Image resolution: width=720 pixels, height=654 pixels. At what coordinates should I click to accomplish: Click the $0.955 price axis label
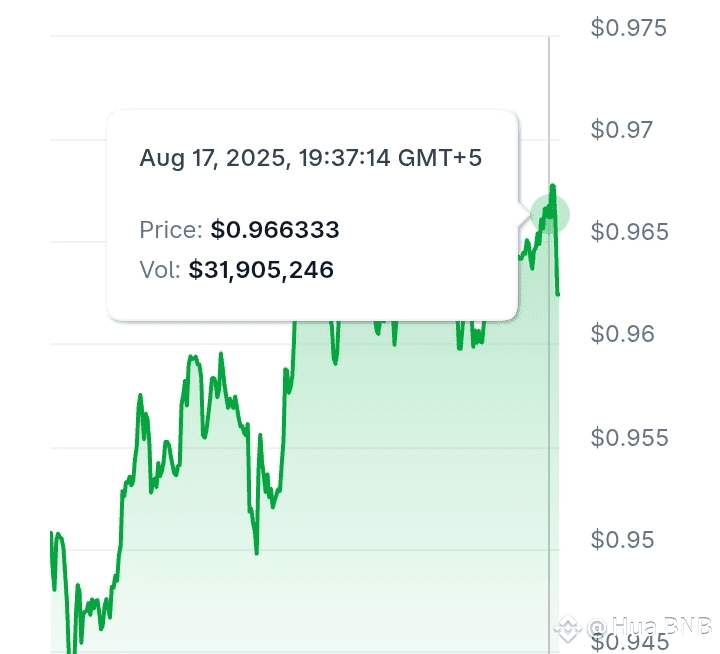[x=629, y=437]
